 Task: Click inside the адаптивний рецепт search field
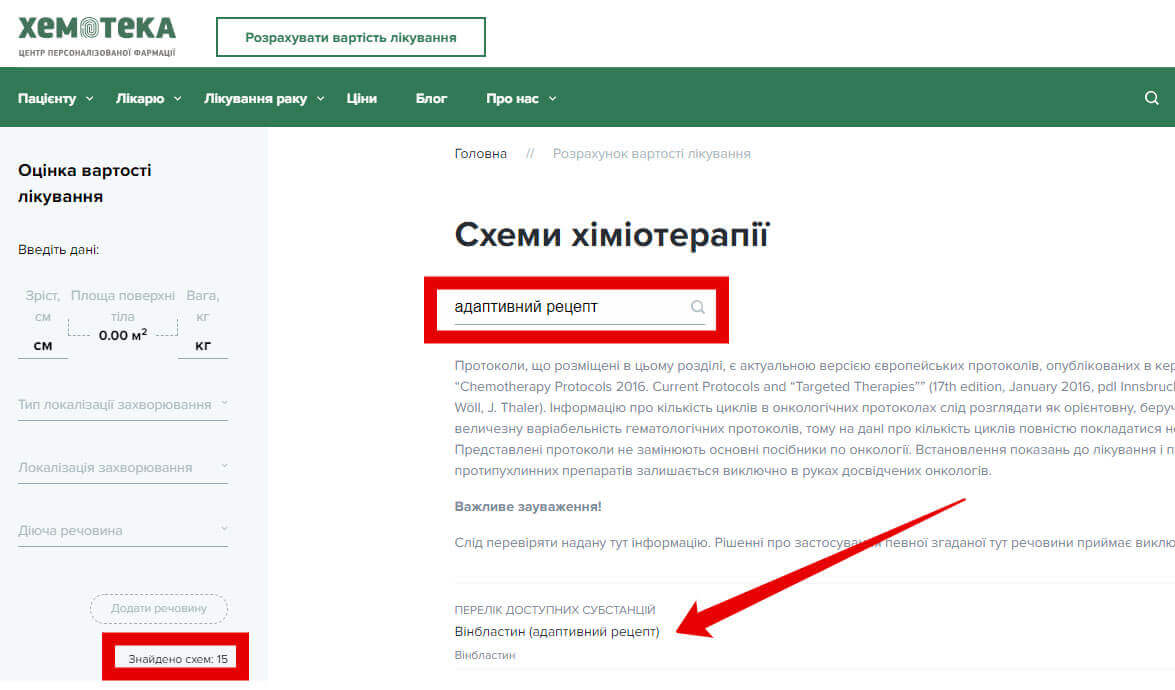560,305
